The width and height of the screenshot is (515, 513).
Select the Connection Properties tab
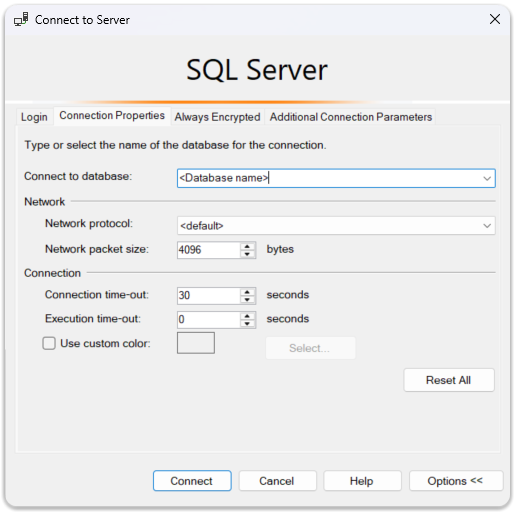click(x=112, y=116)
